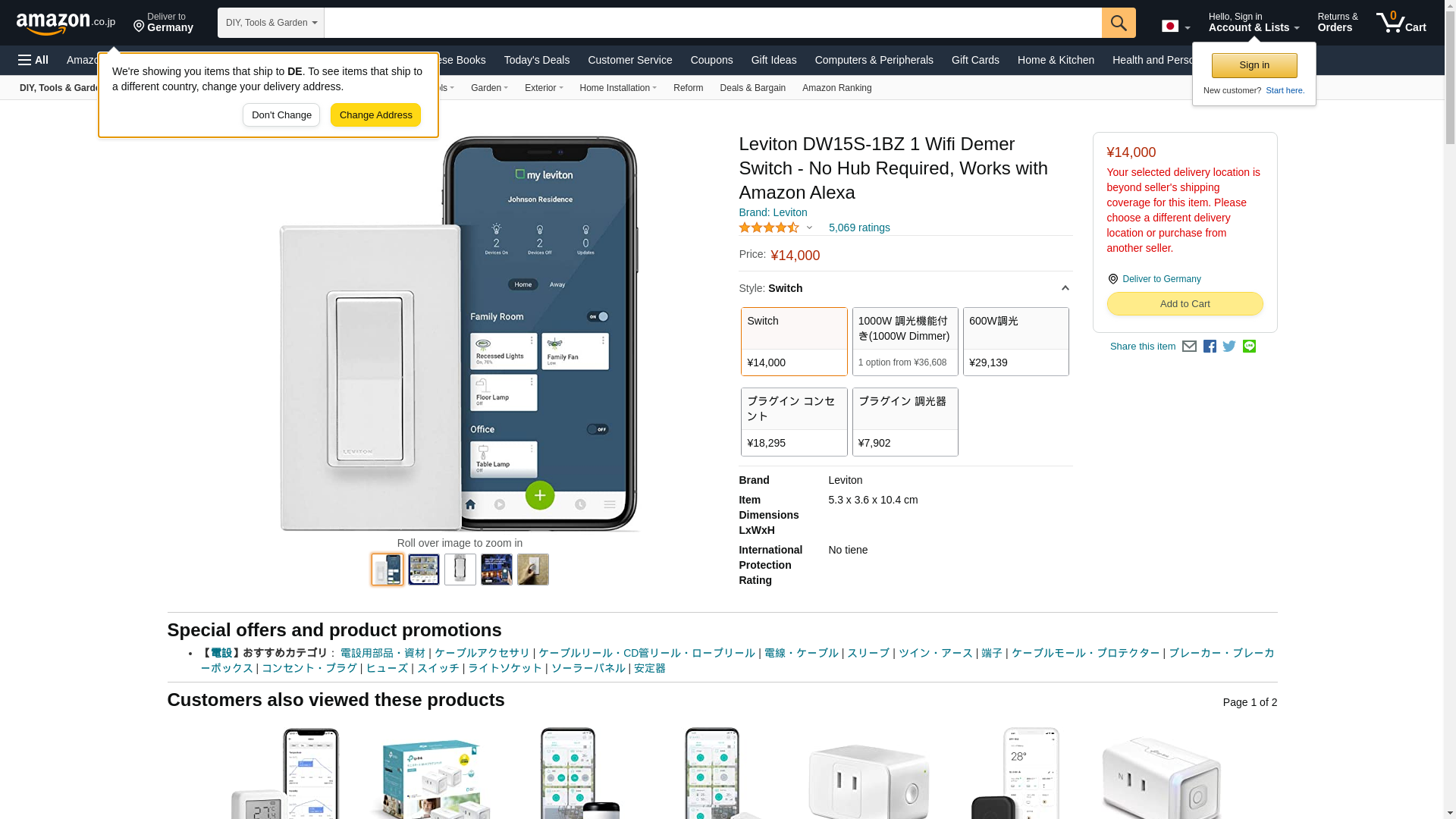Share this item on LINE
Viewport: 1456px width, 819px height.
pos(1249,347)
